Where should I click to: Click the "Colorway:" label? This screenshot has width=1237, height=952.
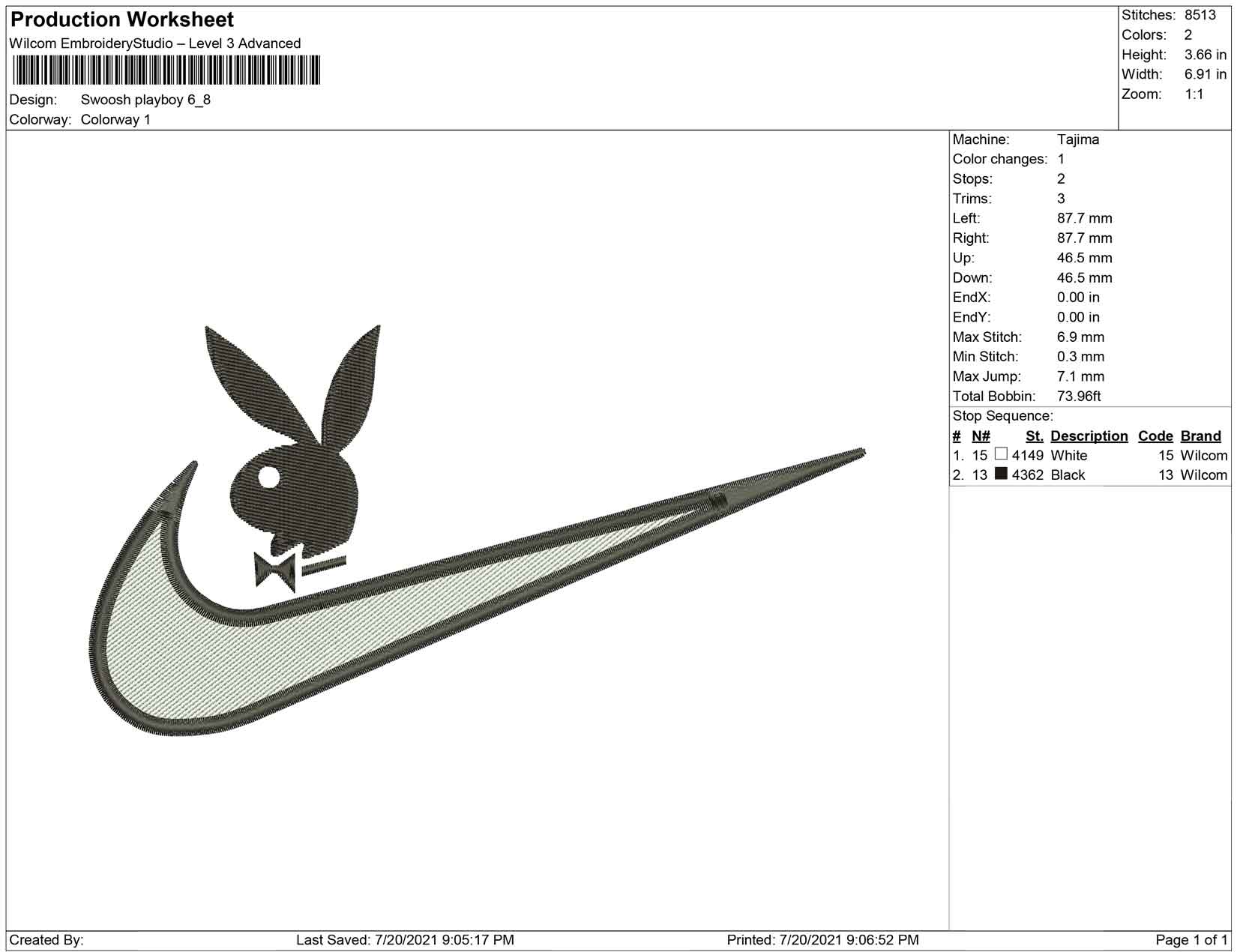(x=40, y=120)
